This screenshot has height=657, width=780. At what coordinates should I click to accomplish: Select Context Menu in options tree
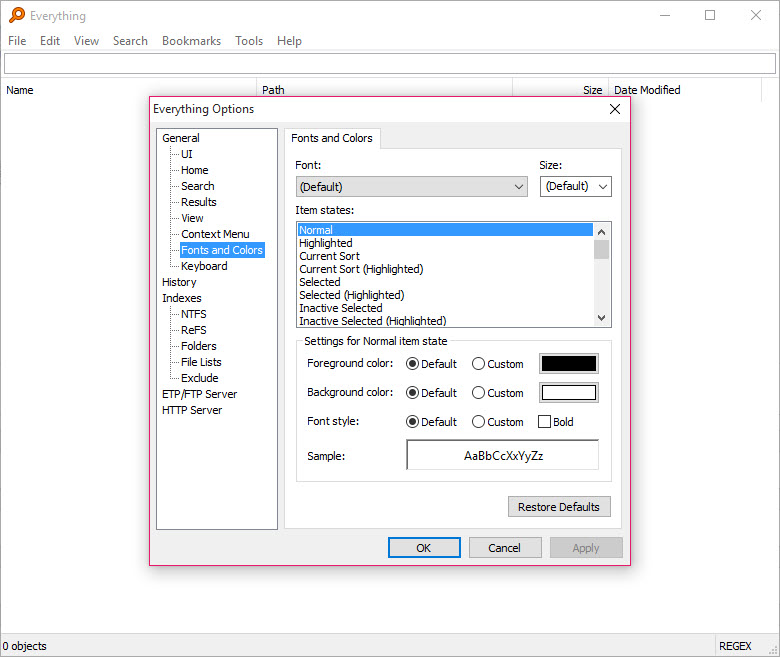point(215,234)
